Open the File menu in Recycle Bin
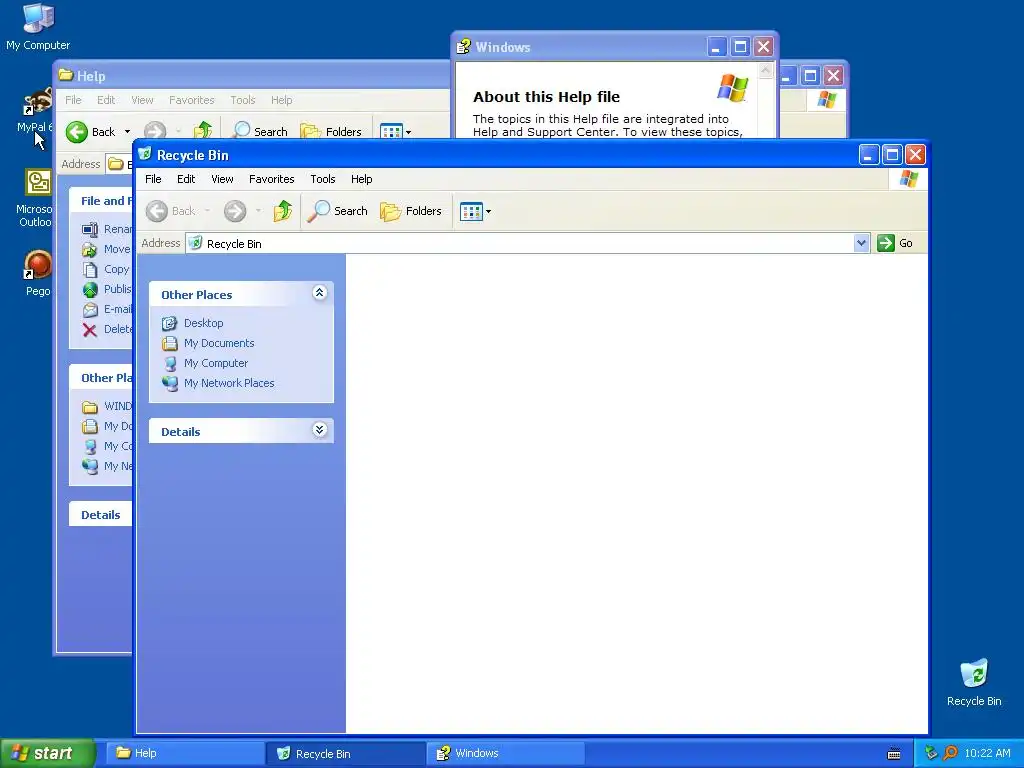Screen dimensions: 1024x768 click(153, 179)
